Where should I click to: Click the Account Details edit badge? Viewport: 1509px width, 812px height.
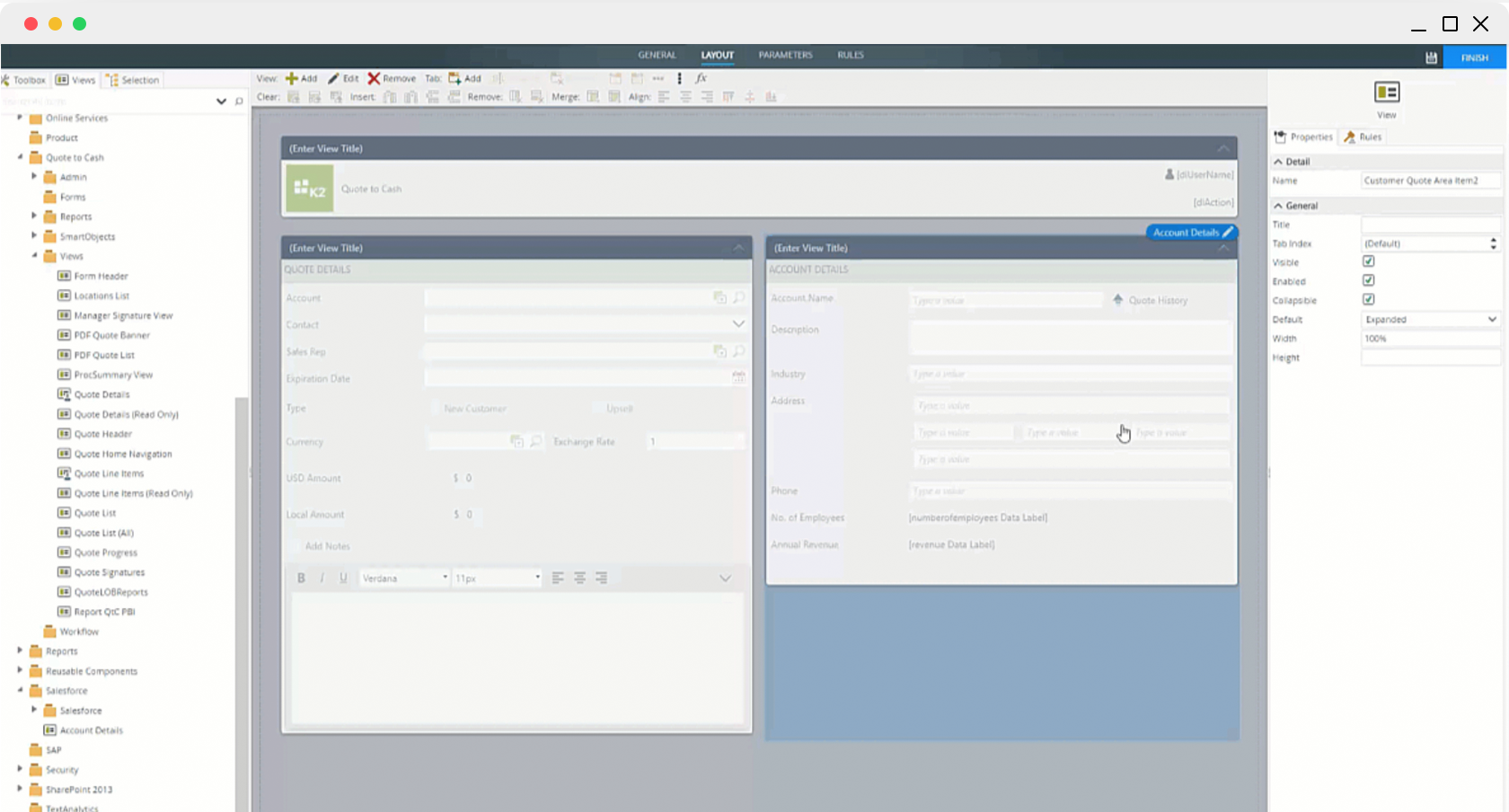pos(1192,233)
